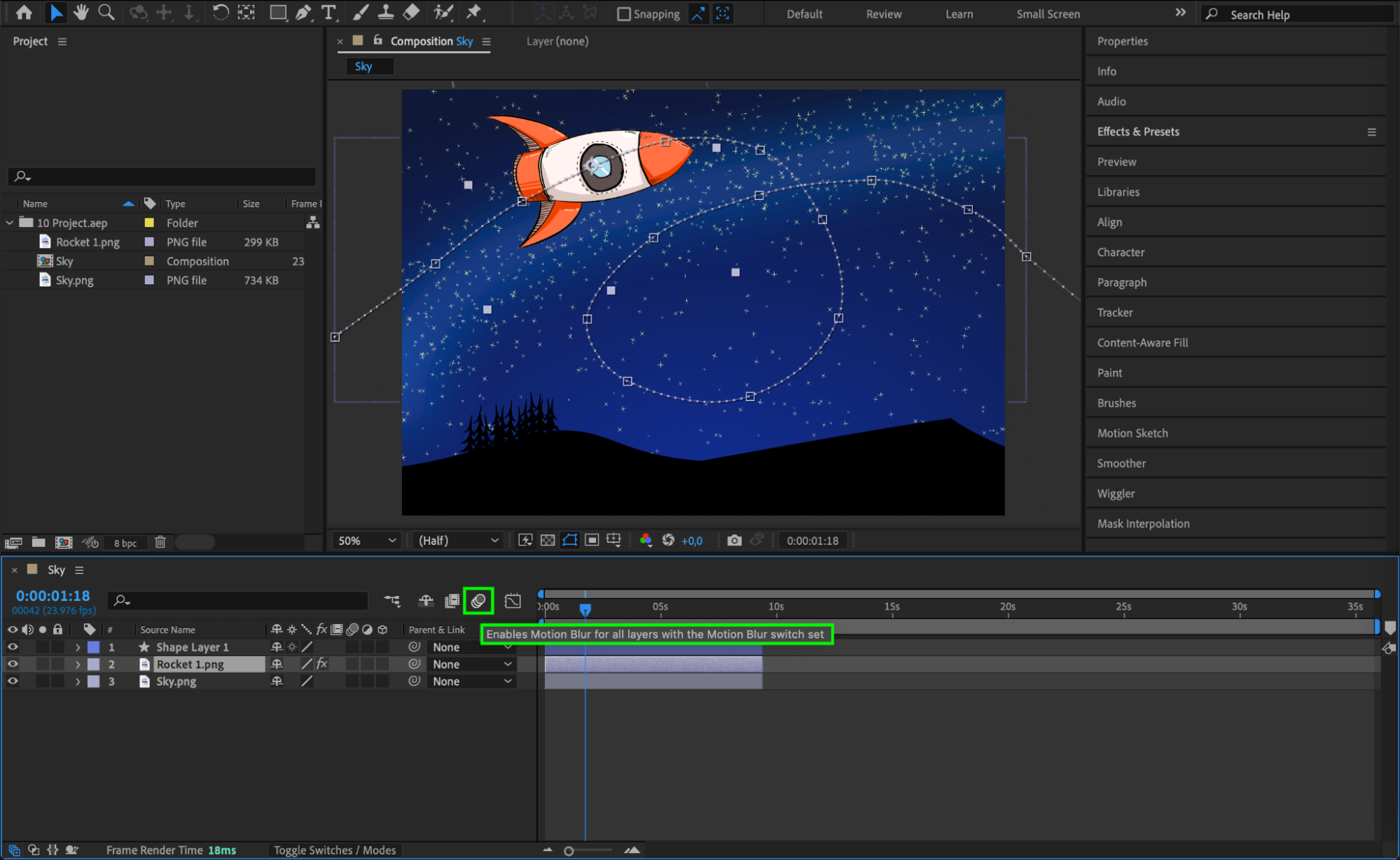Toggle visibility of Sky.png layer
Screen dimensions: 1400x860
(13, 681)
